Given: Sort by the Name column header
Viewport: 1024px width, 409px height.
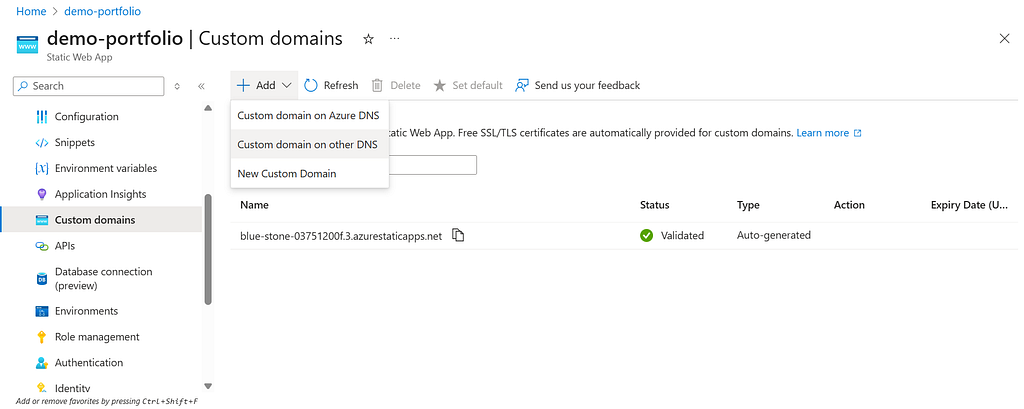Looking at the screenshot, I should [x=254, y=204].
